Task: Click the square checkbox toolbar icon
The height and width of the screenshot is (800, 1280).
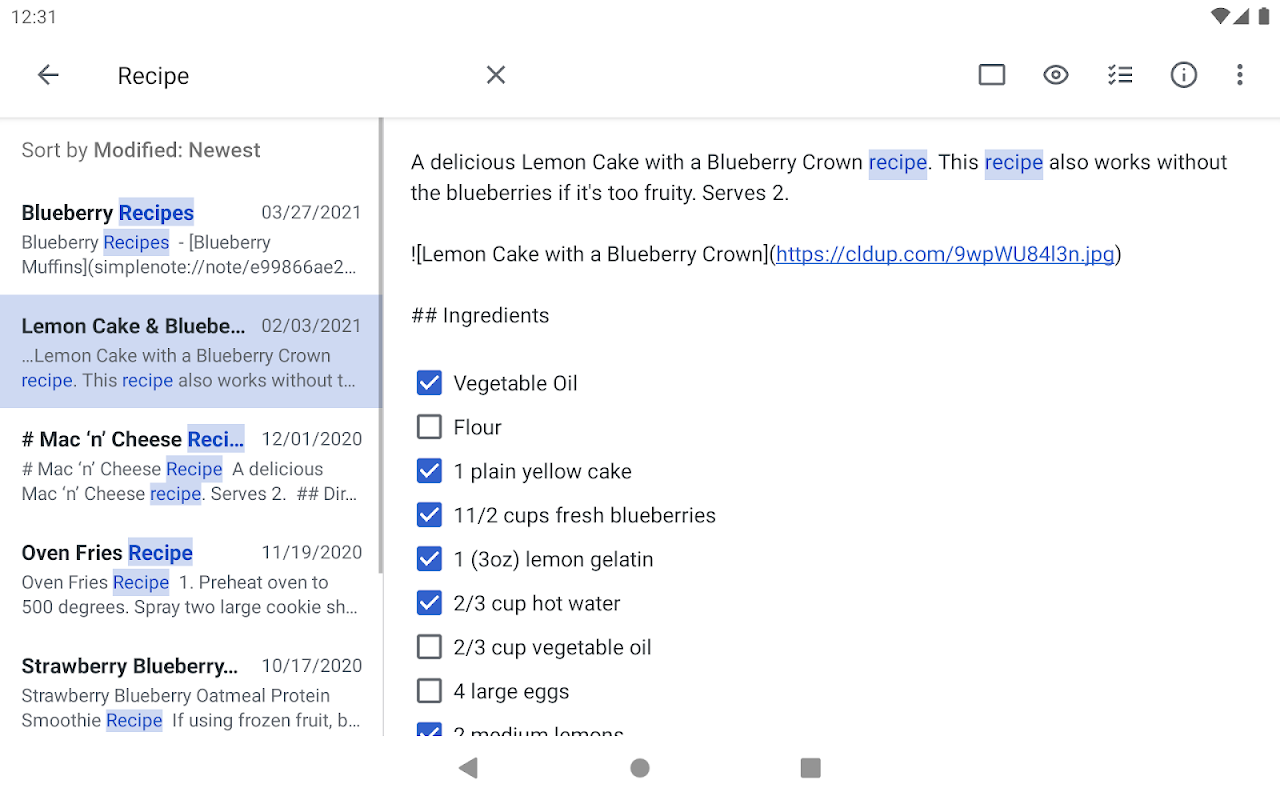Action: pos(991,74)
